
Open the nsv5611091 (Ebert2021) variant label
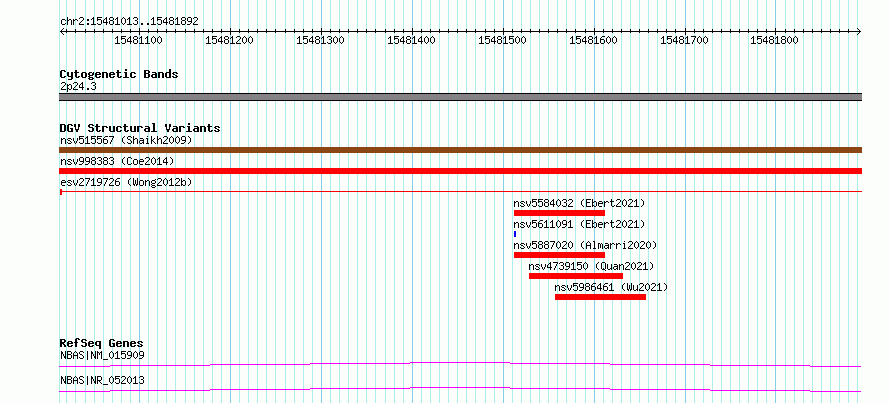tap(580, 224)
